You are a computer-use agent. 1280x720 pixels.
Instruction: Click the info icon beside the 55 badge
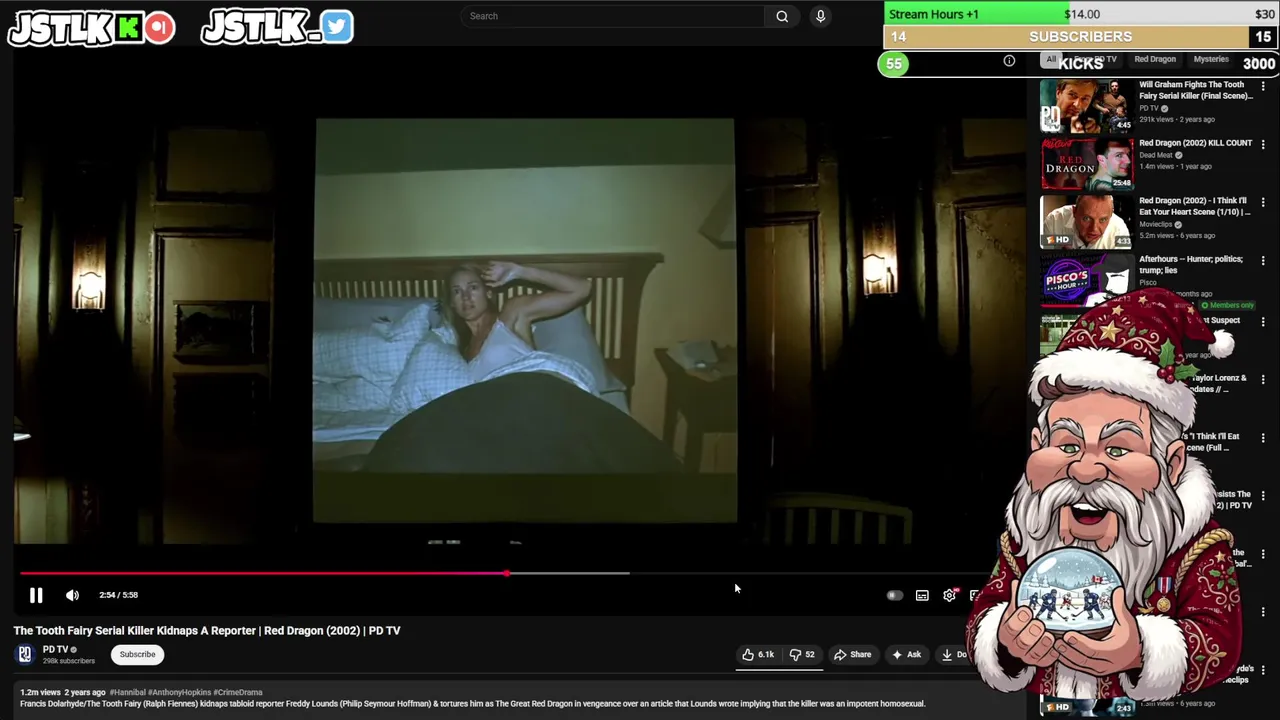pyautogui.click(x=1009, y=61)
